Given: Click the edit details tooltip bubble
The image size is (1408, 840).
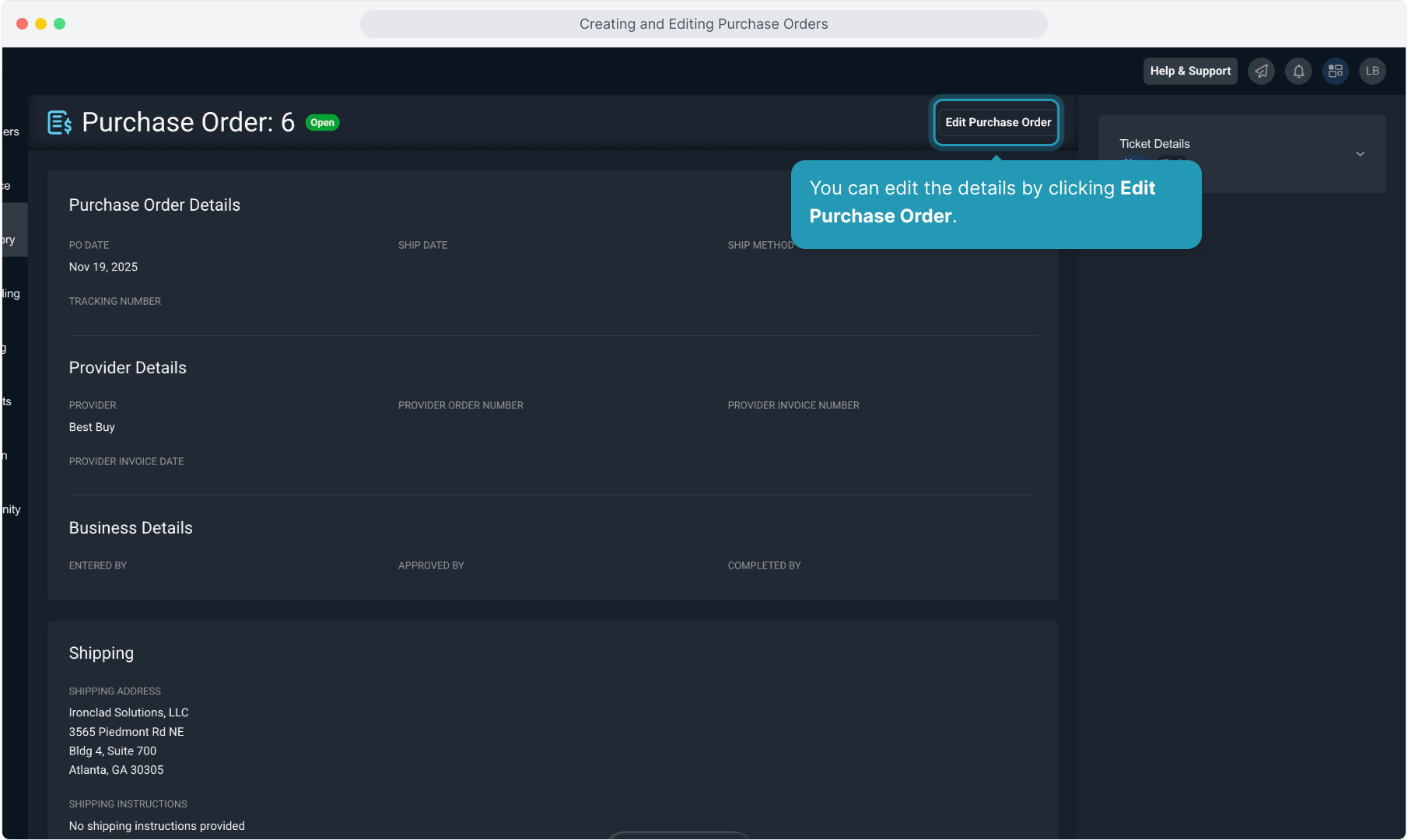Looking at the screenshot, I should [x=996, y=203].
